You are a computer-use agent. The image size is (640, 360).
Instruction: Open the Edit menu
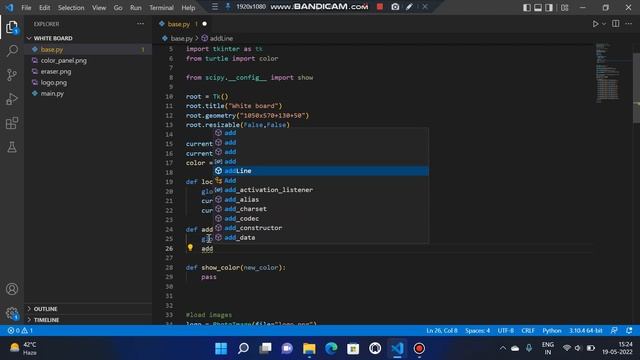(x=44, y=8)
